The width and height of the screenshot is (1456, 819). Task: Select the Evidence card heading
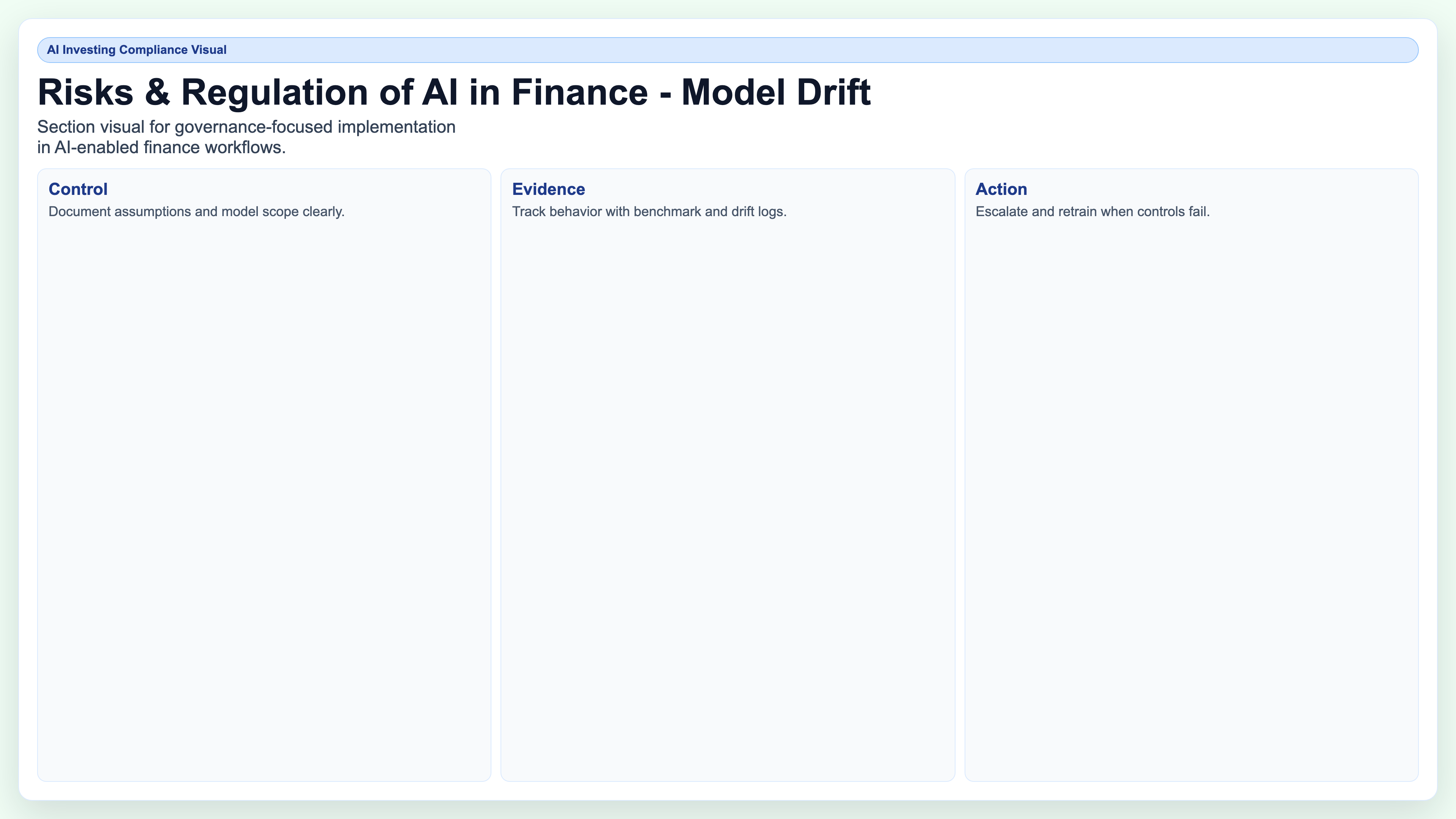[548, 189]
